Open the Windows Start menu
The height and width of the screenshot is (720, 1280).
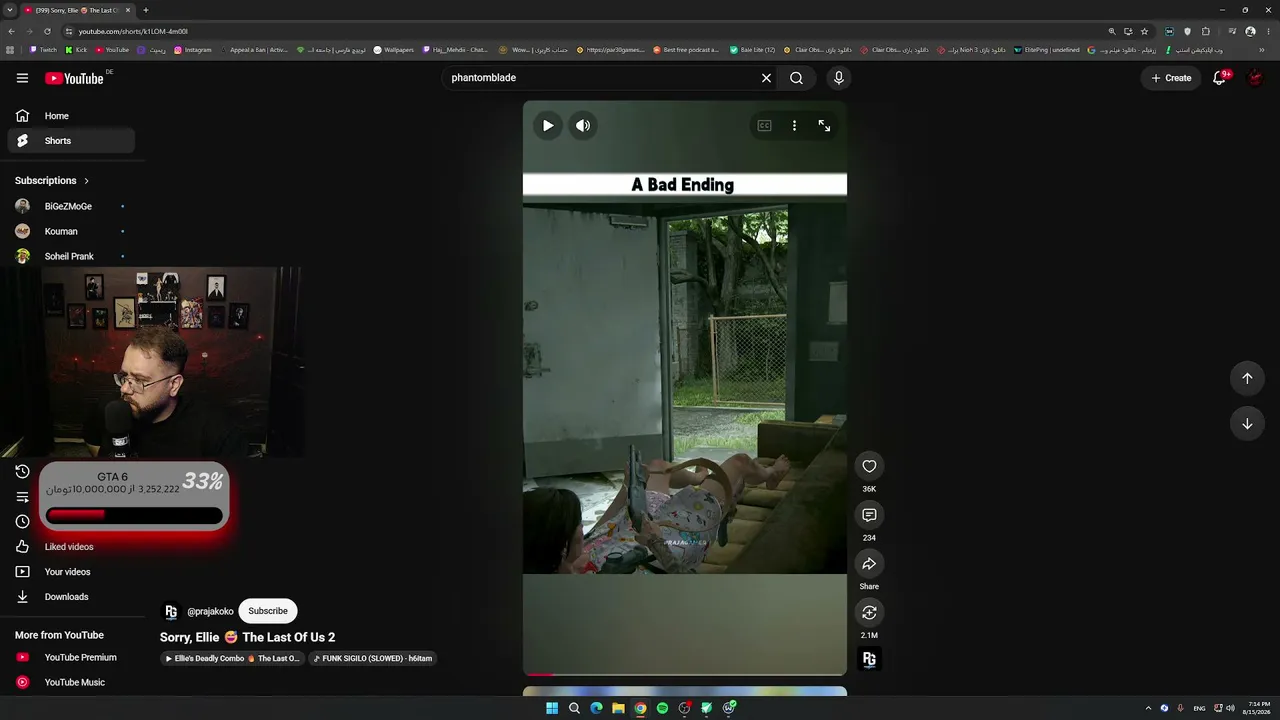(552, 708)
